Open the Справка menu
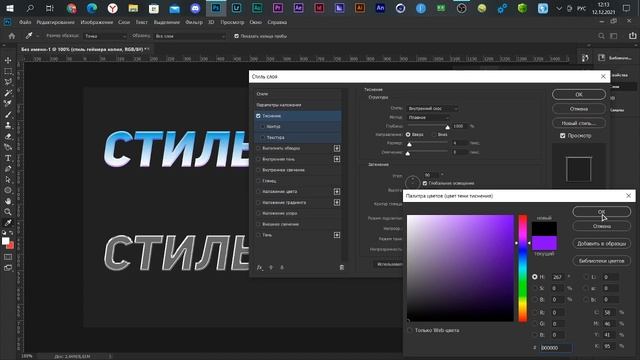The image size is (640, 360). 277,22
